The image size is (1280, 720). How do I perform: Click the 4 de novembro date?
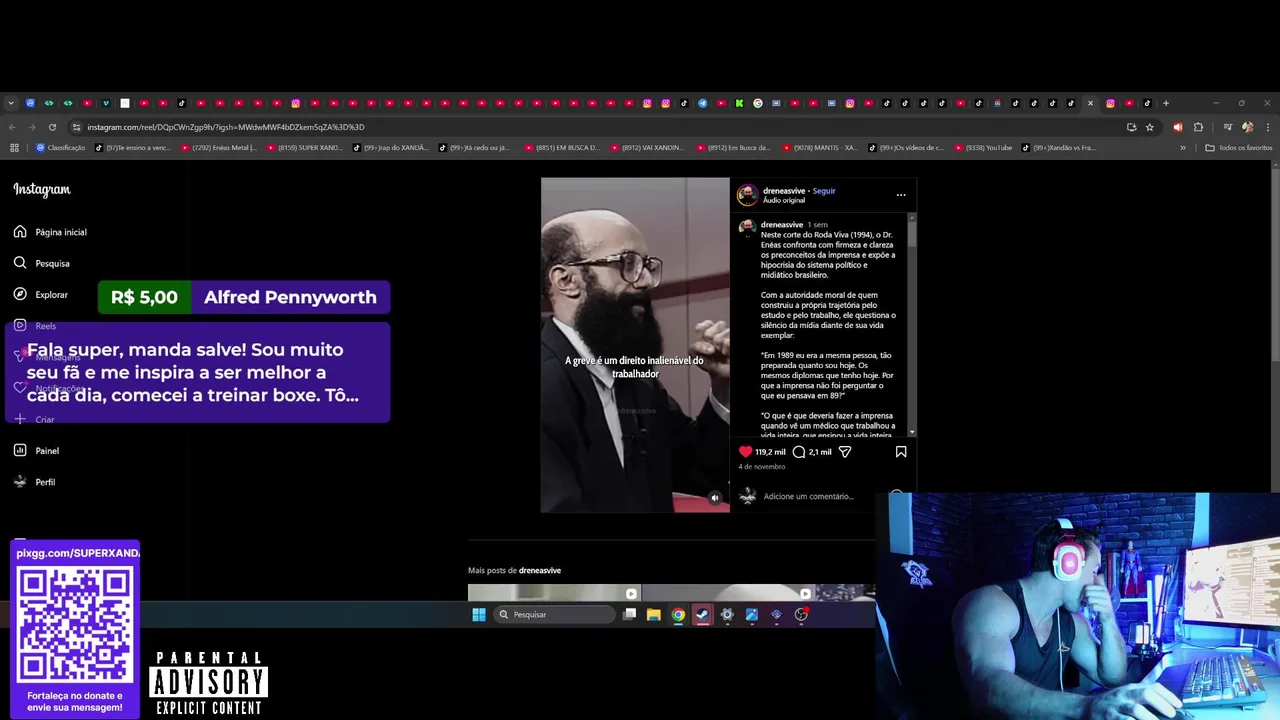(x=761, y=467)
